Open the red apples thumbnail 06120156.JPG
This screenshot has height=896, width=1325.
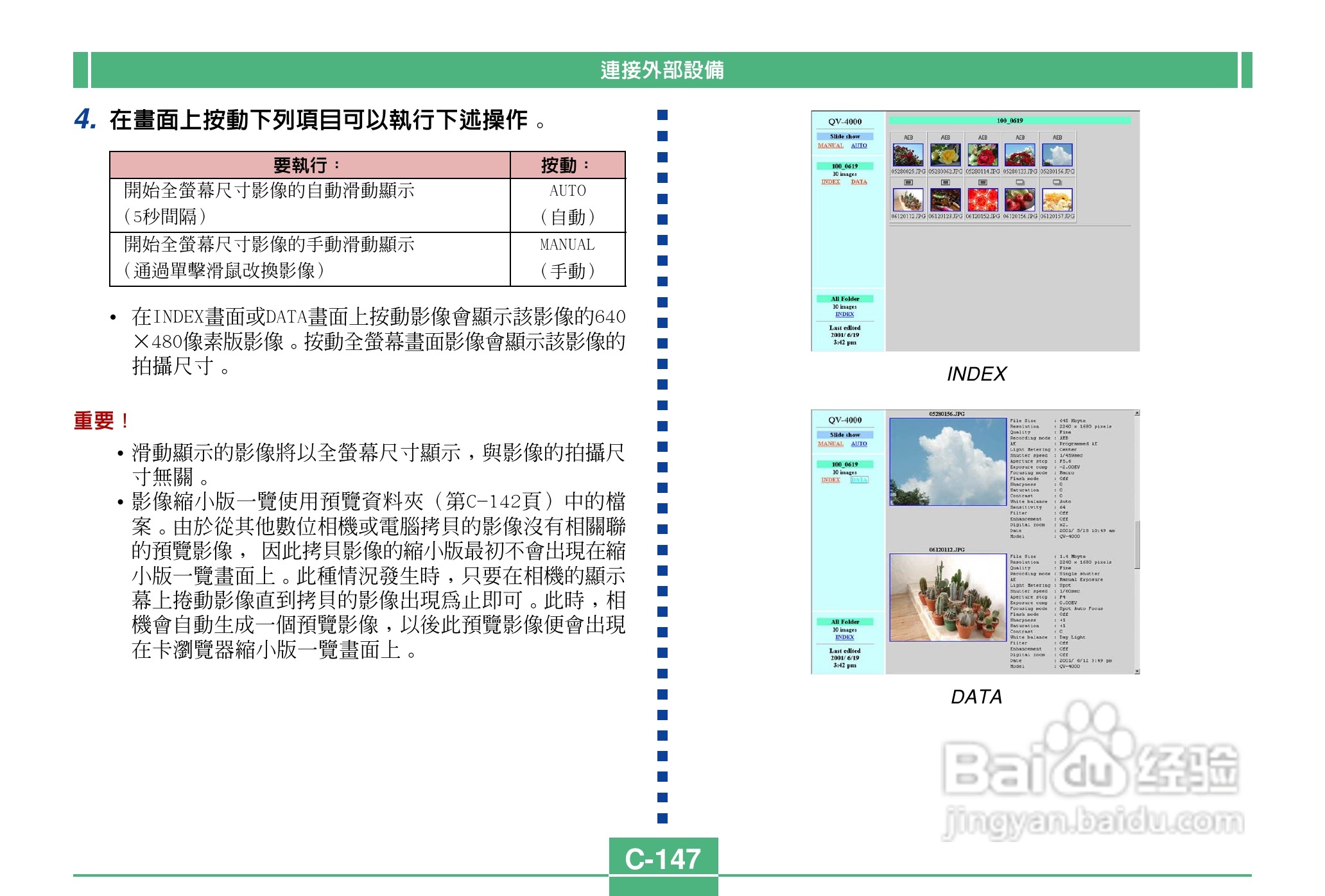tap(1019, 200)
